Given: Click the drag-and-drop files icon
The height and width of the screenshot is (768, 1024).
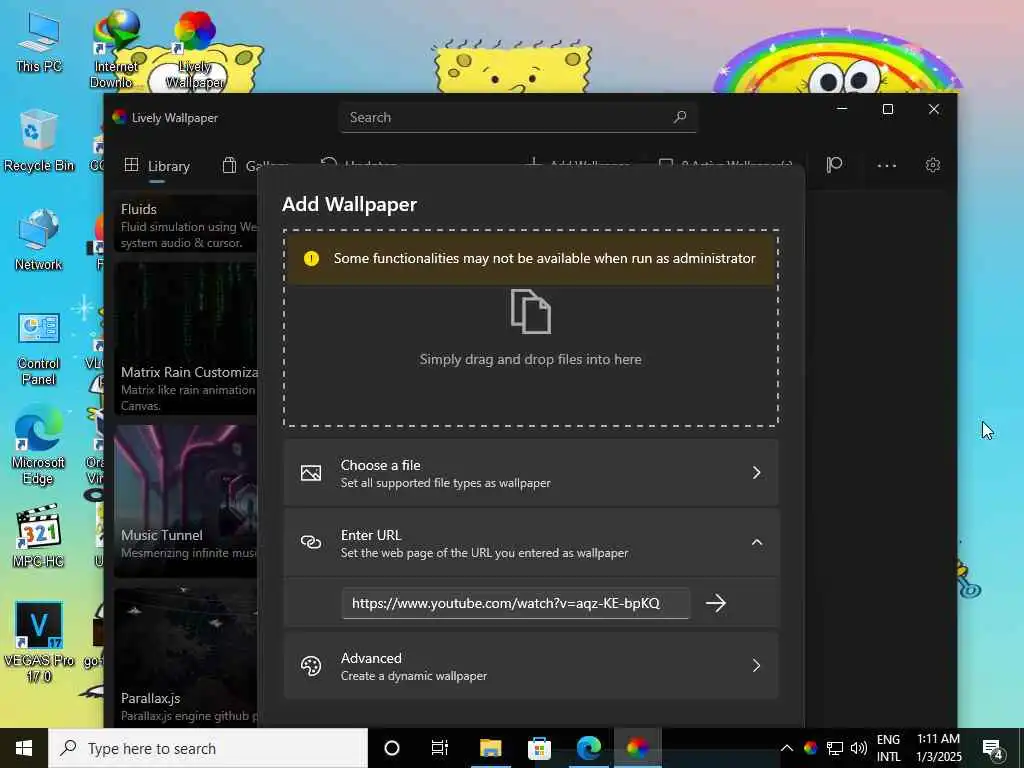Looking at the screenshot, I should (530, 312).
